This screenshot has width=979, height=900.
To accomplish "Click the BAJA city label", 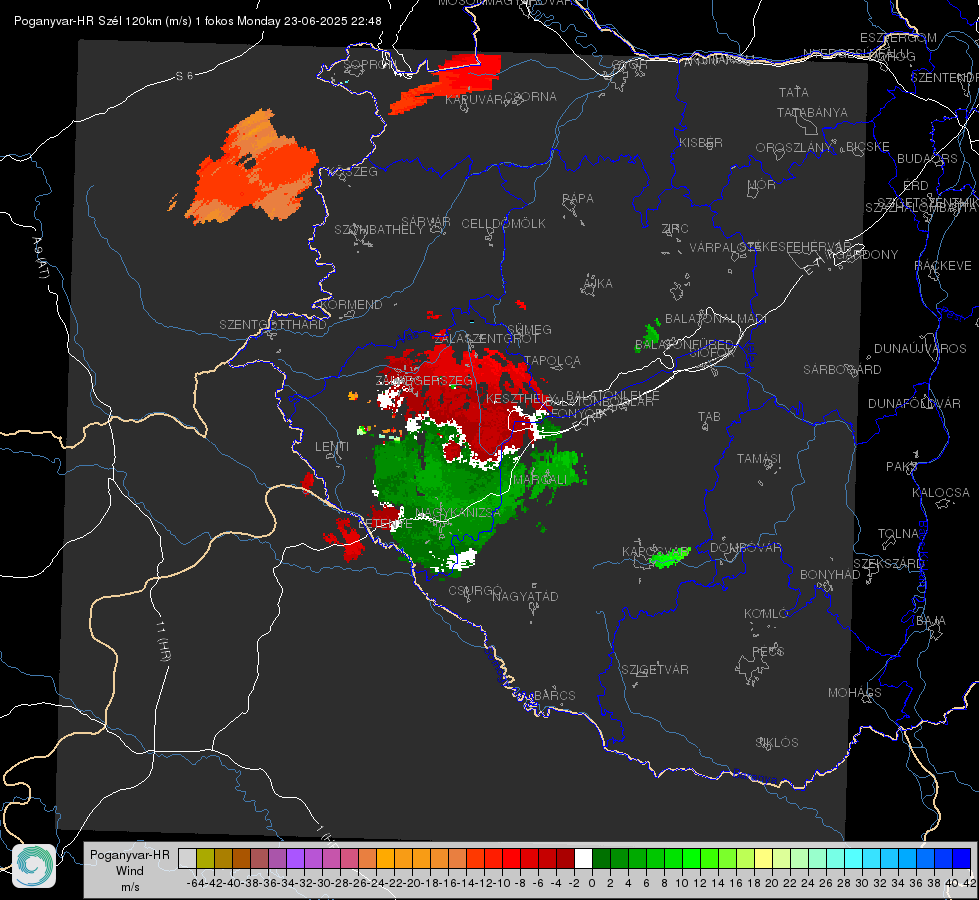I will 931,621.
